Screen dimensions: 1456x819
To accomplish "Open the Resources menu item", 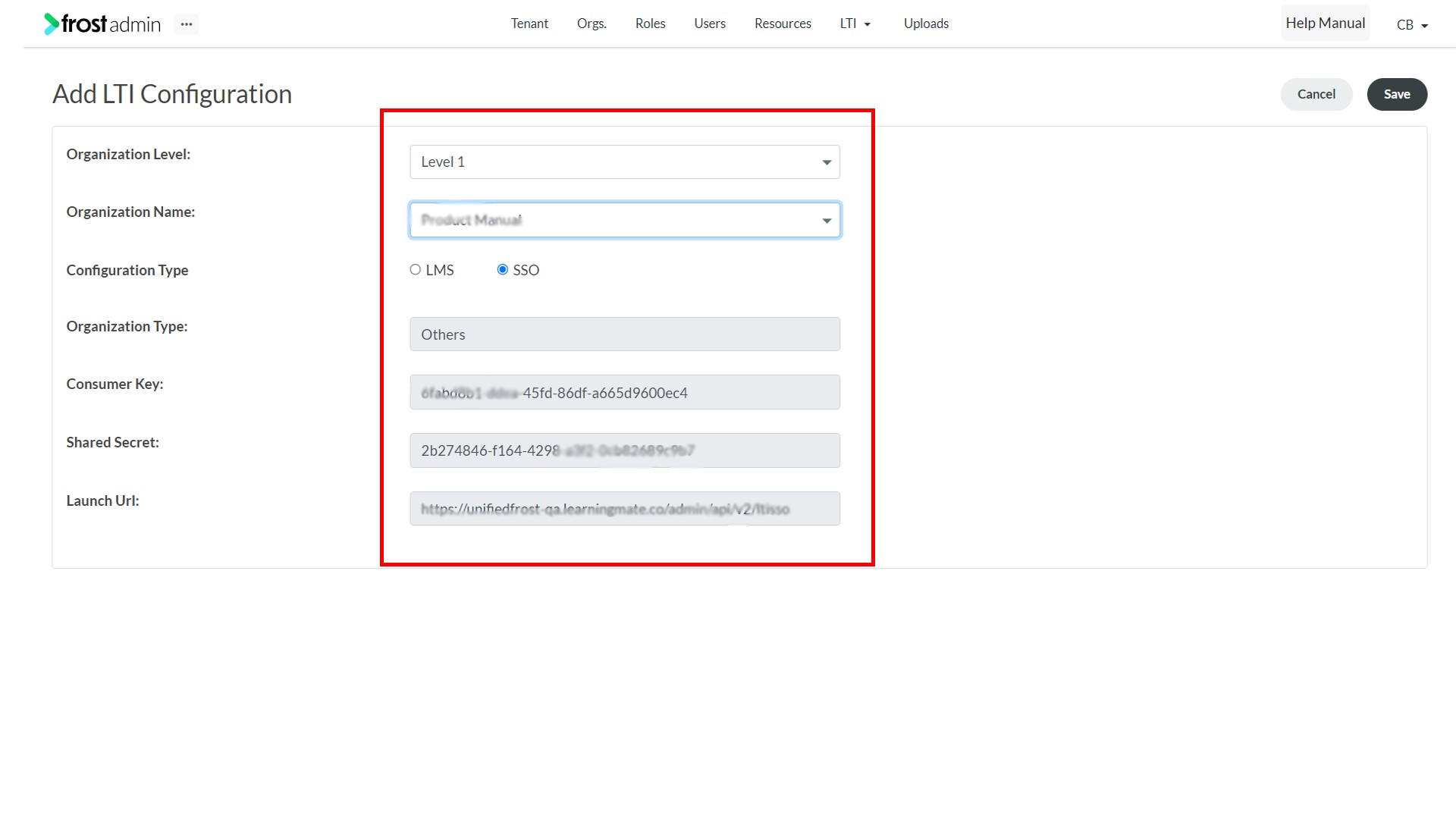I will pyautogui.click(x=783, y=24).
